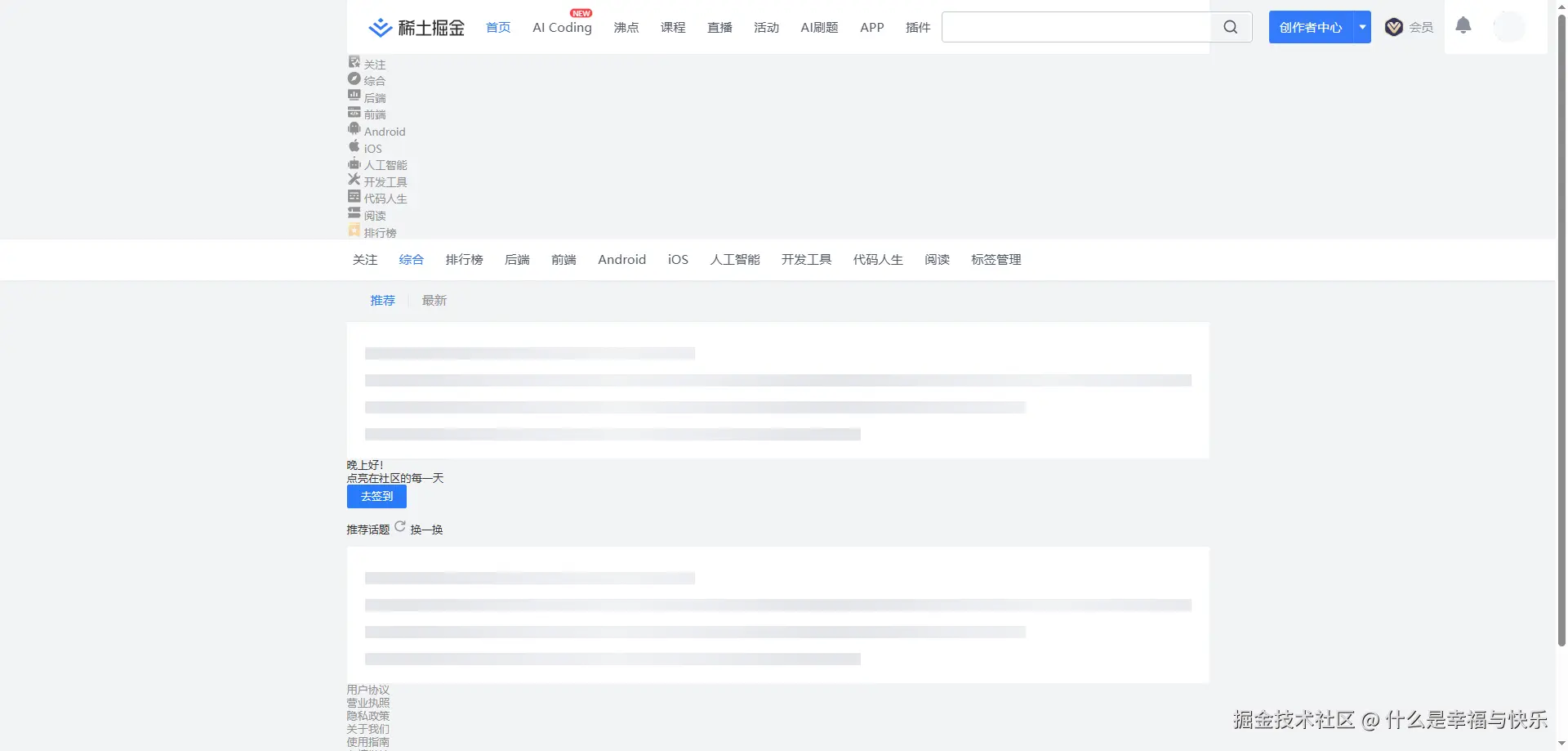Open the user avatar menu
The height and width of the screenshot is (751, 1568).
(1508, 27)
